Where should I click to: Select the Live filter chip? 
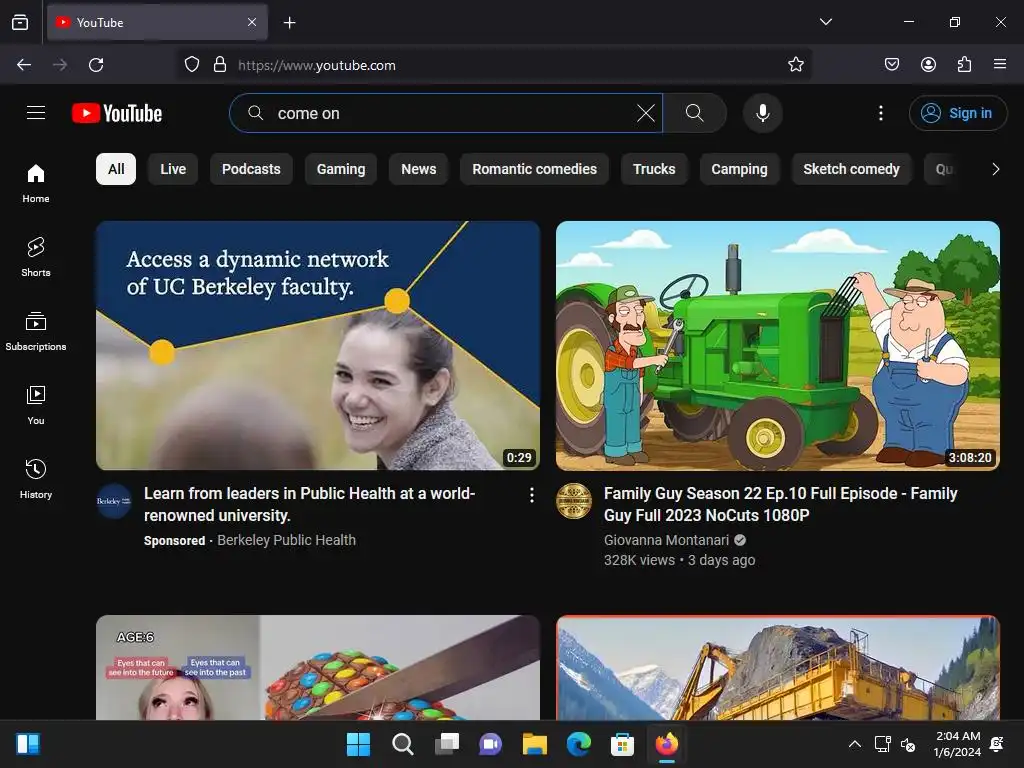[x=173, y=169]
